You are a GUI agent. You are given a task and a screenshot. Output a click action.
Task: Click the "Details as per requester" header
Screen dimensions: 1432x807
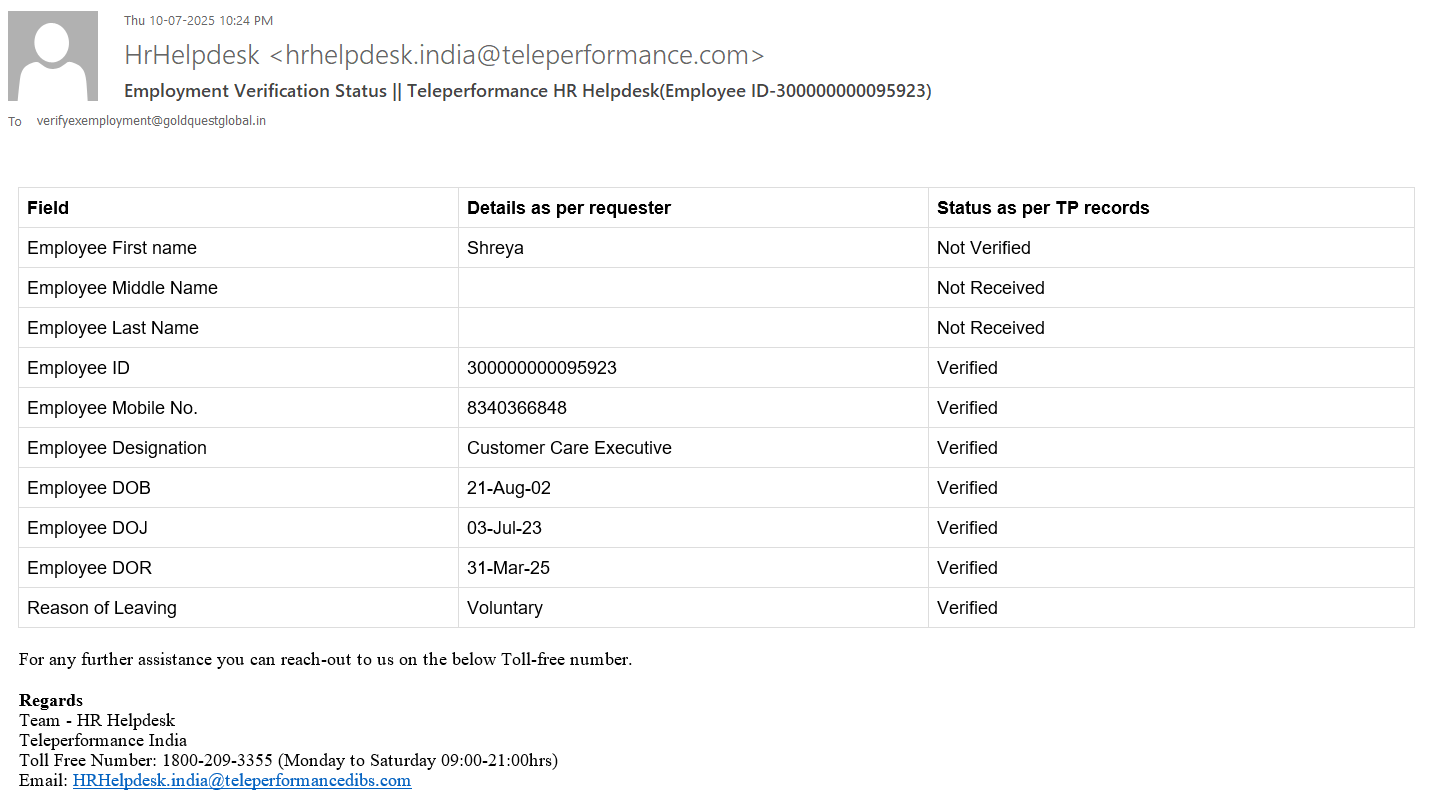pos(568,208)
